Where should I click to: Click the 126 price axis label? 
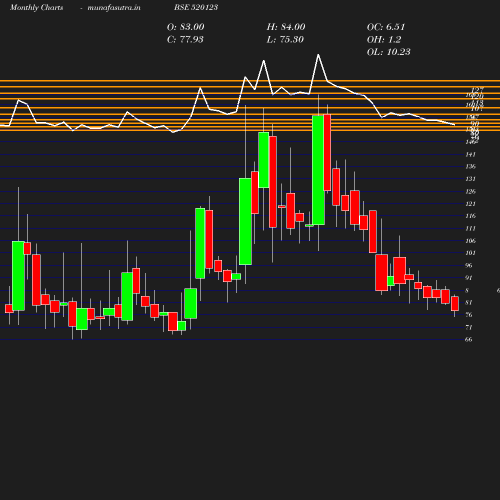471,191
